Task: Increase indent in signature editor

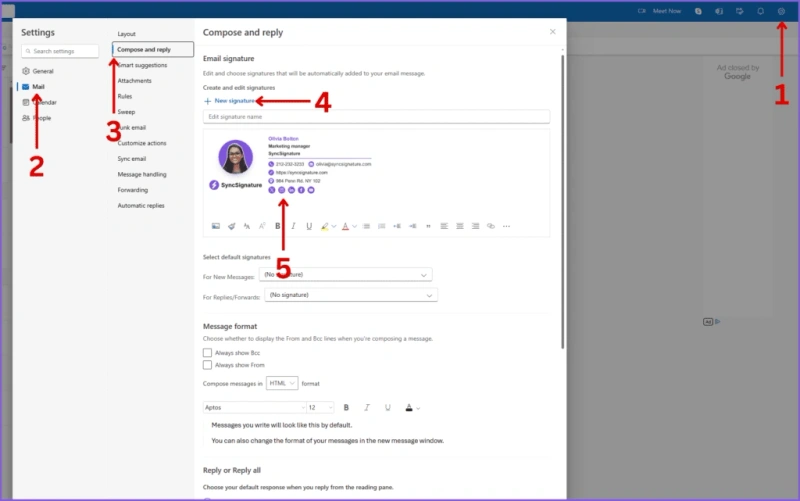Action: (x=413, y=226)
